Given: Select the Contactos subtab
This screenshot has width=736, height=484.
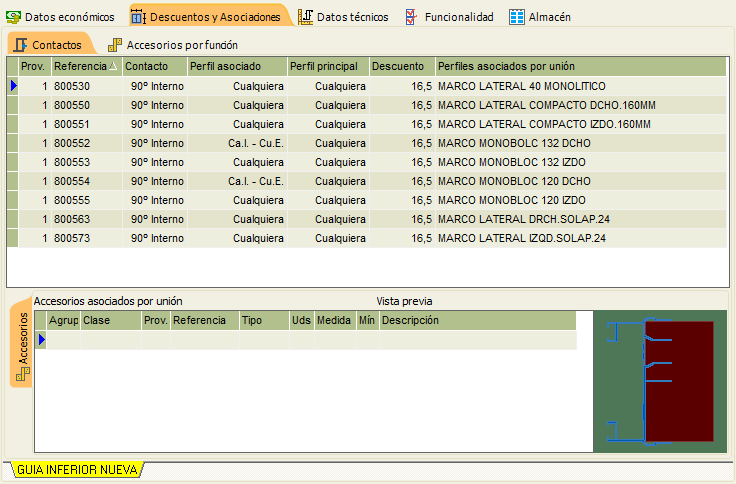Looking at the screenshot, I should tap(50, 44).
